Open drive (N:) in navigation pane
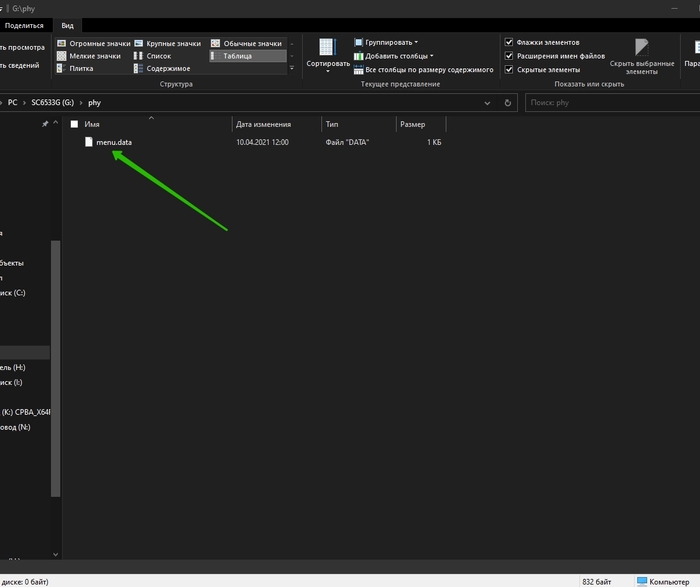700x587 pixels. pos(16,427)
